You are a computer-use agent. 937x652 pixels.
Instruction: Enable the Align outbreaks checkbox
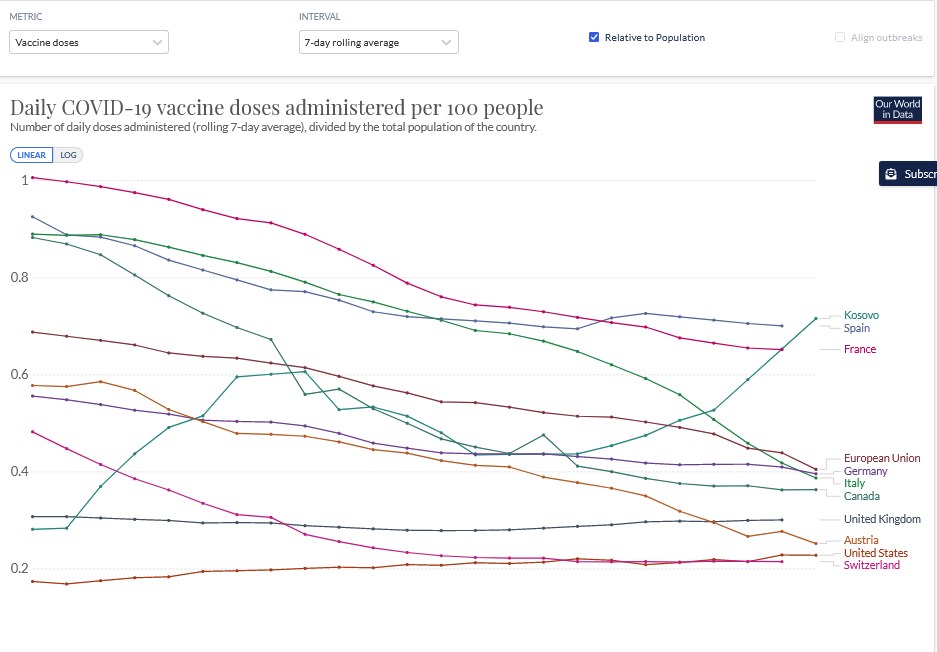pos(840,38)
